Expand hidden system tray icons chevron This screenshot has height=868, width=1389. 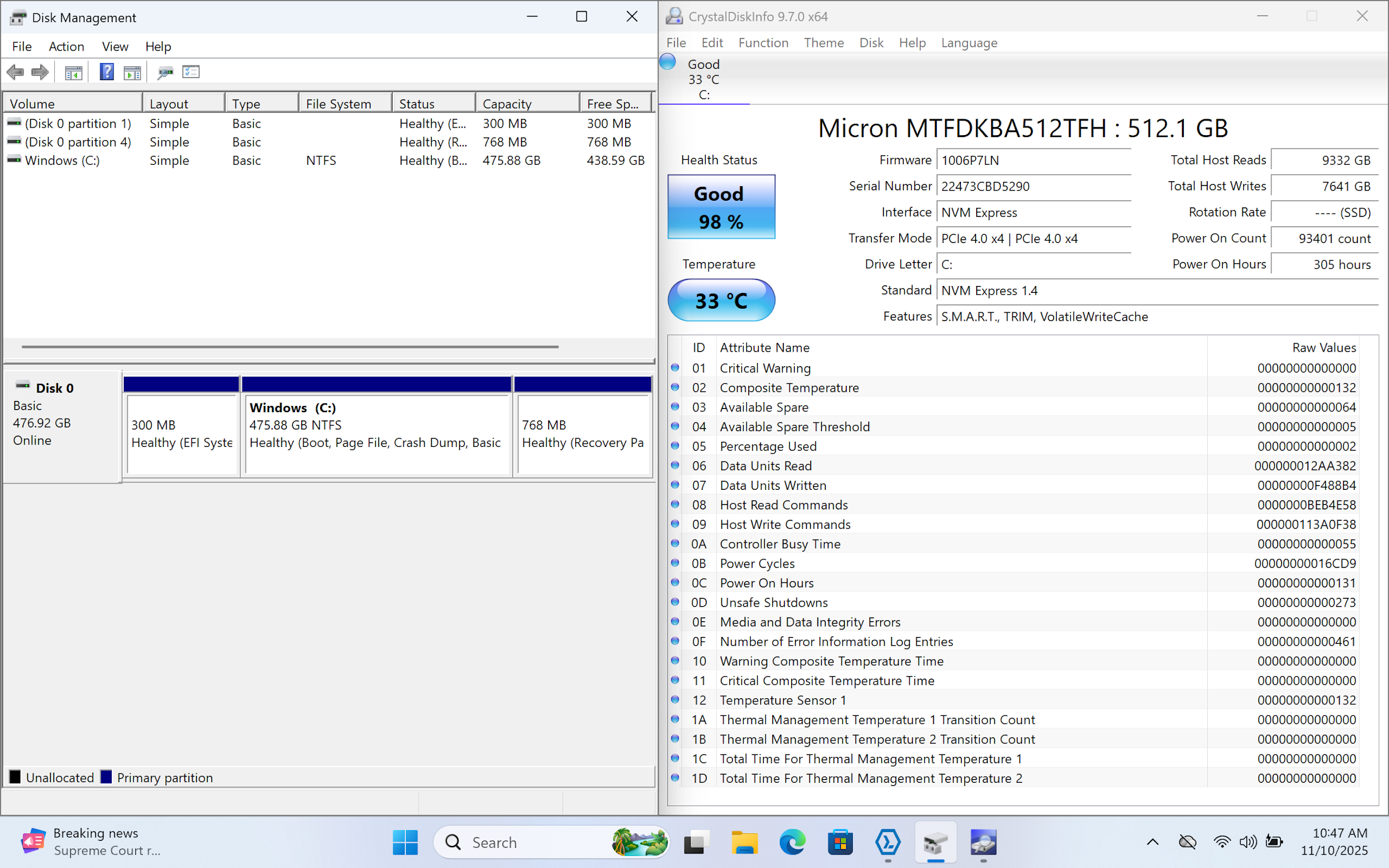coord(1152,841)
